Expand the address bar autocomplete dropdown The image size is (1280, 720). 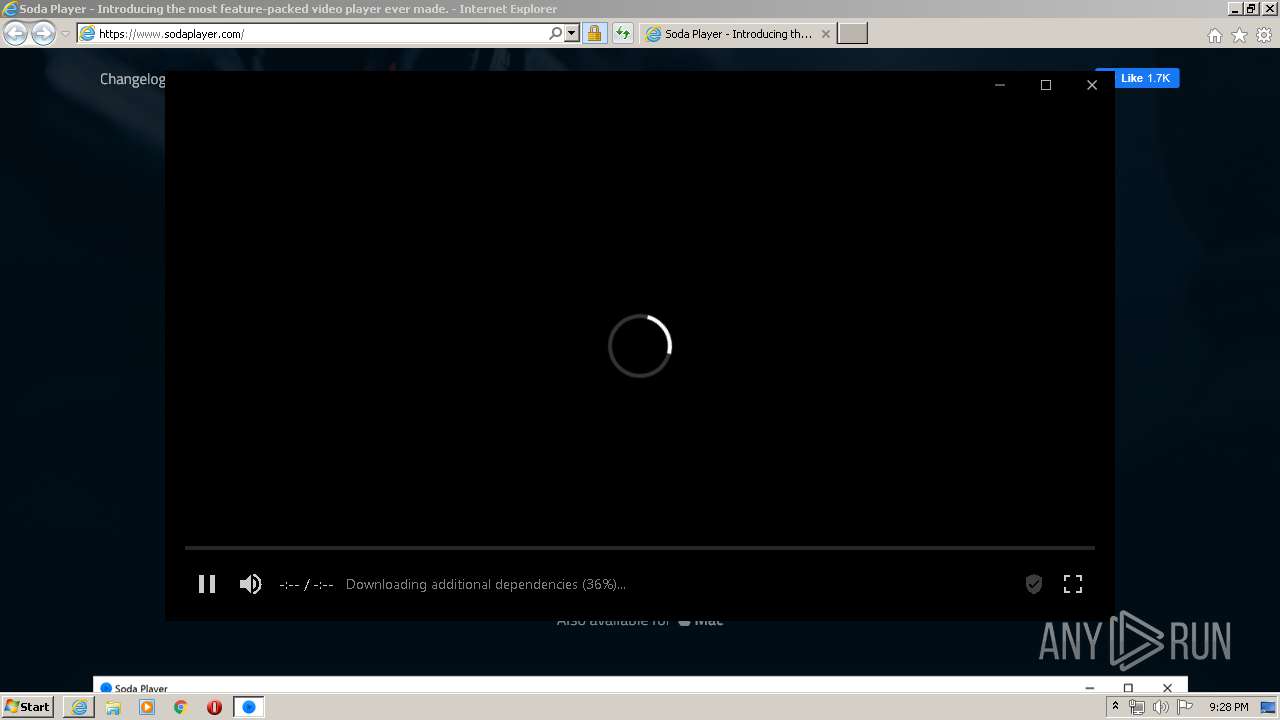[x=572, y=33]
